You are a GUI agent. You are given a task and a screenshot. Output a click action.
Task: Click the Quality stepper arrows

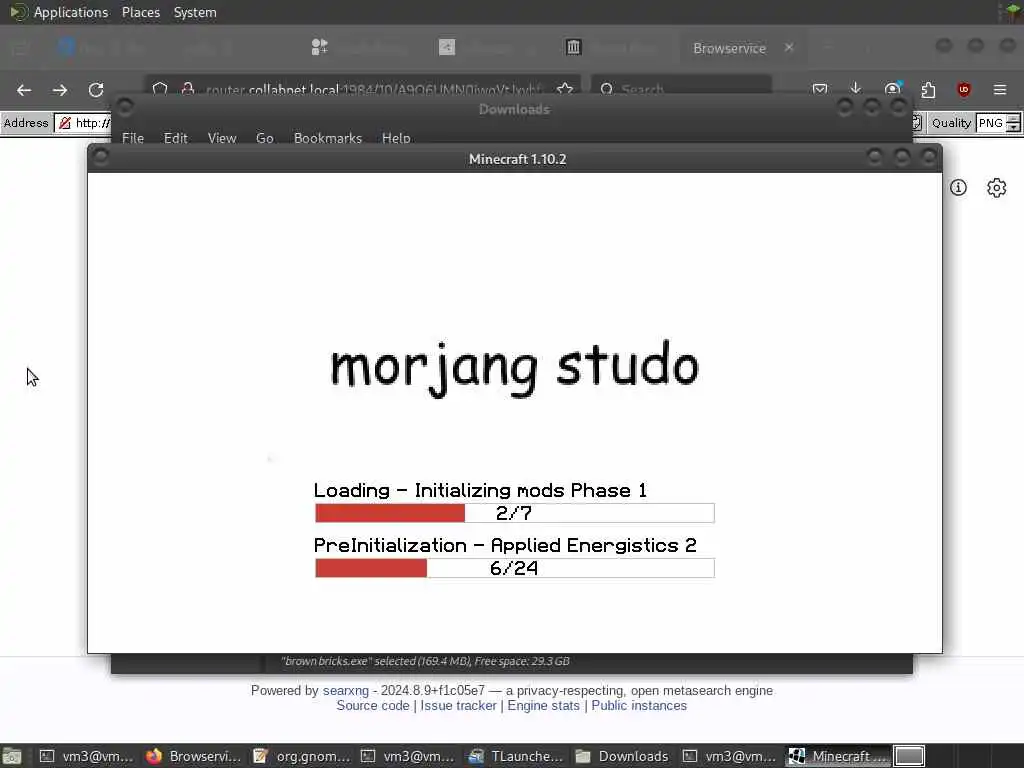pos(1013,123)
